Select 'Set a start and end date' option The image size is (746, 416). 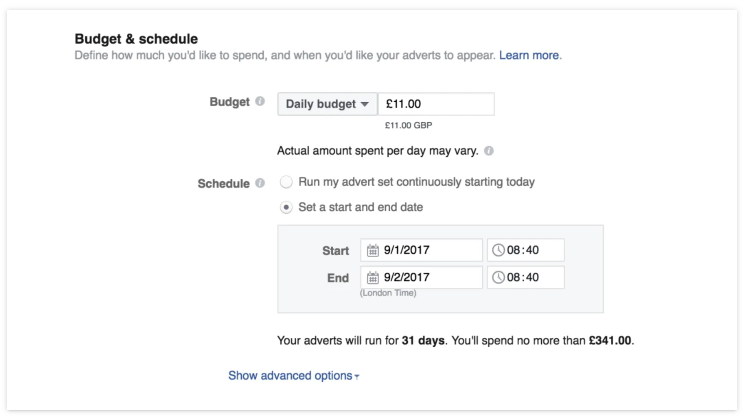(287, 207)
